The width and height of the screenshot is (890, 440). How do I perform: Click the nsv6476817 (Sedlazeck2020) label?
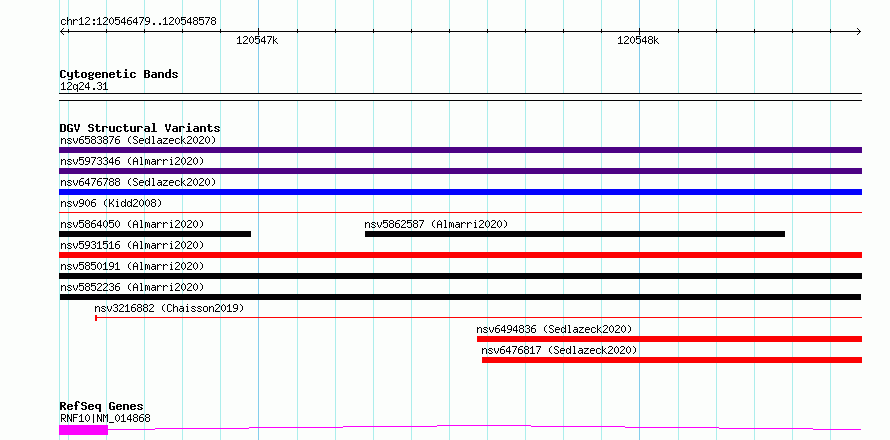pos(559,350)
